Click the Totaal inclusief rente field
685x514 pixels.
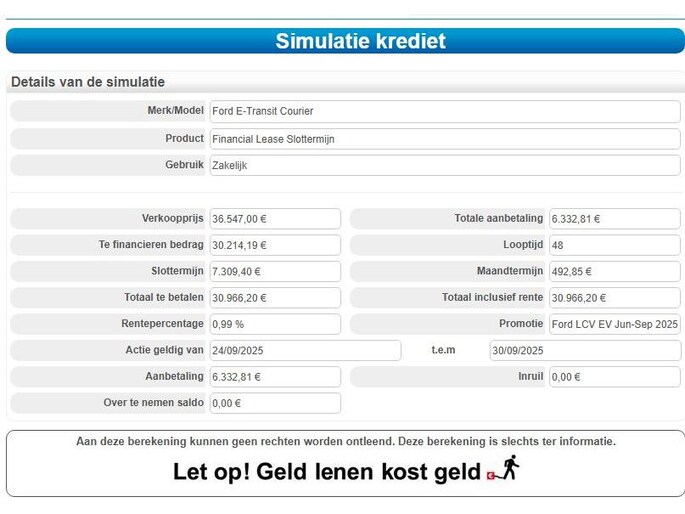614,298
